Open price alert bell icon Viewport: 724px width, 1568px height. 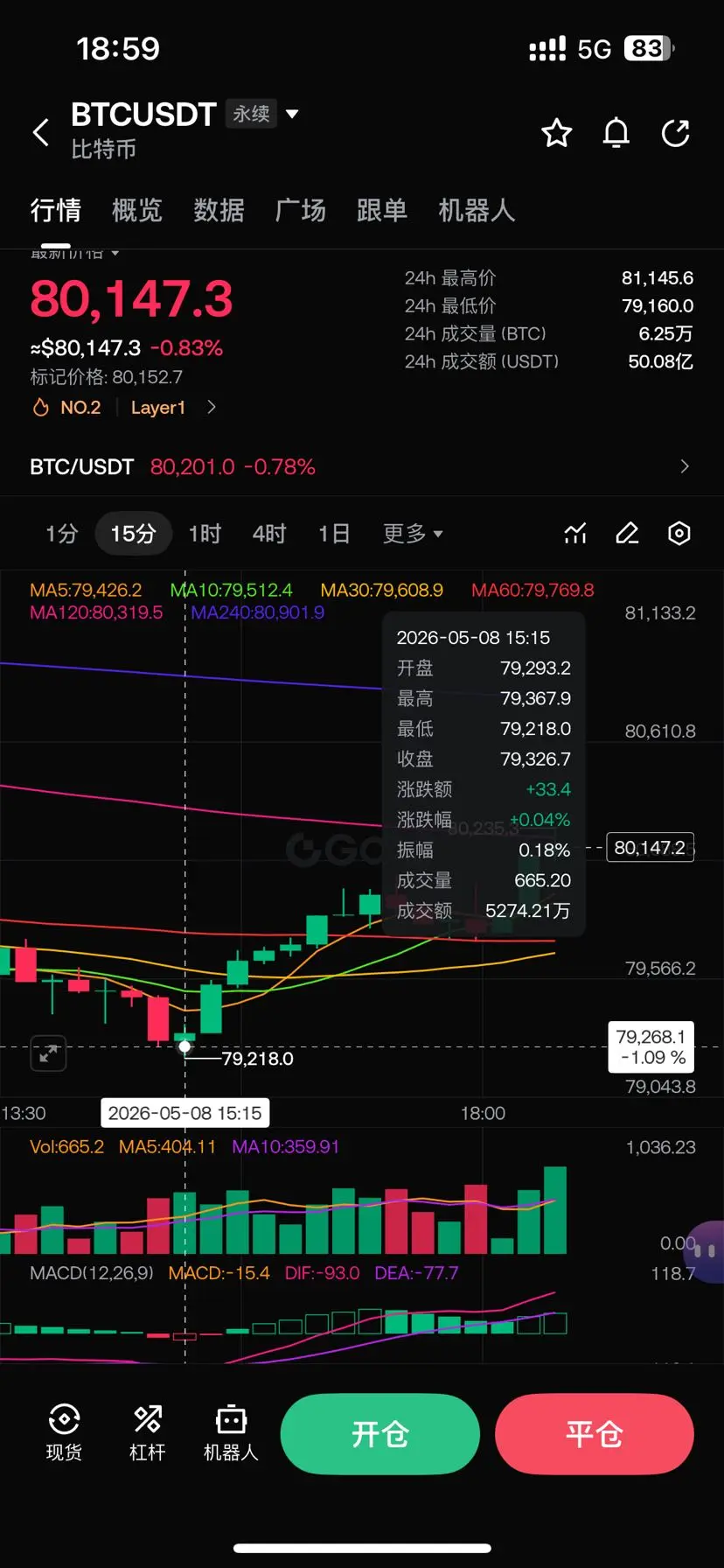click(616, 133)
